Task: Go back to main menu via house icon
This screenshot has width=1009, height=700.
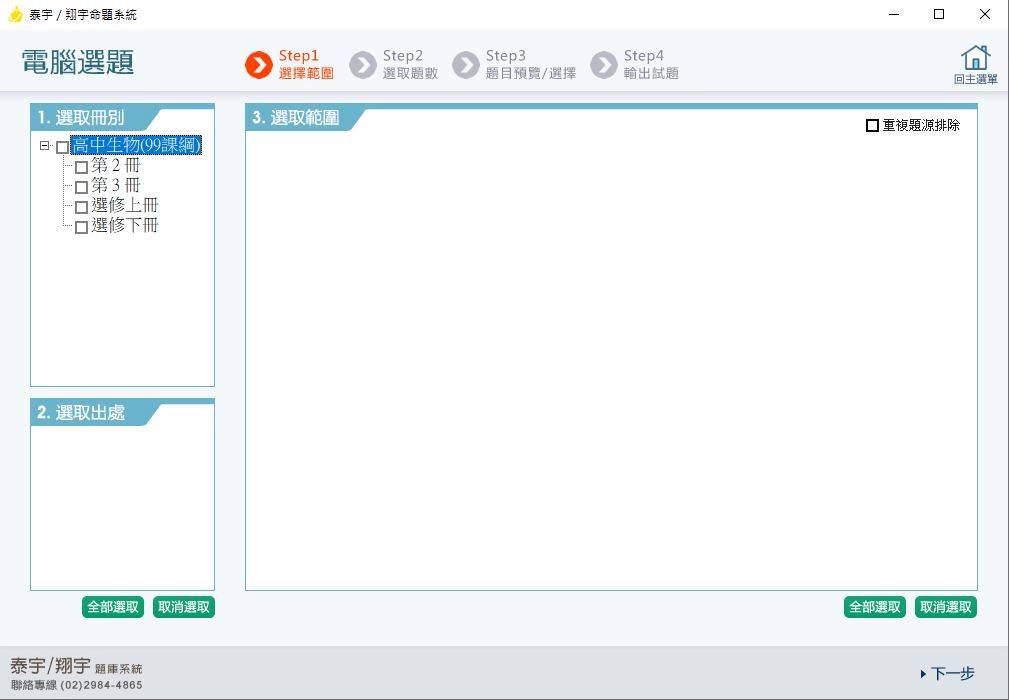Action: [x=976, y=58]
